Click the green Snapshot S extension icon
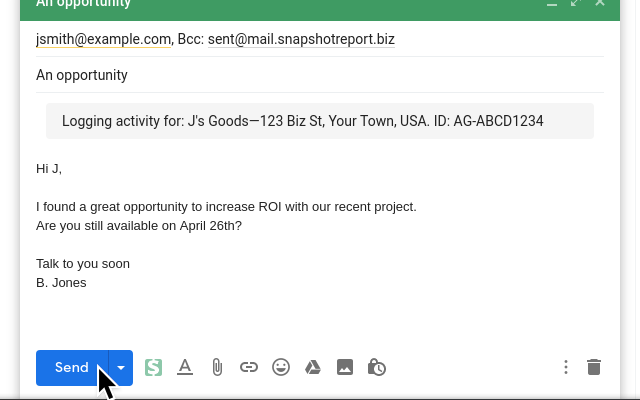640x400 pixels. pos(153,367)
